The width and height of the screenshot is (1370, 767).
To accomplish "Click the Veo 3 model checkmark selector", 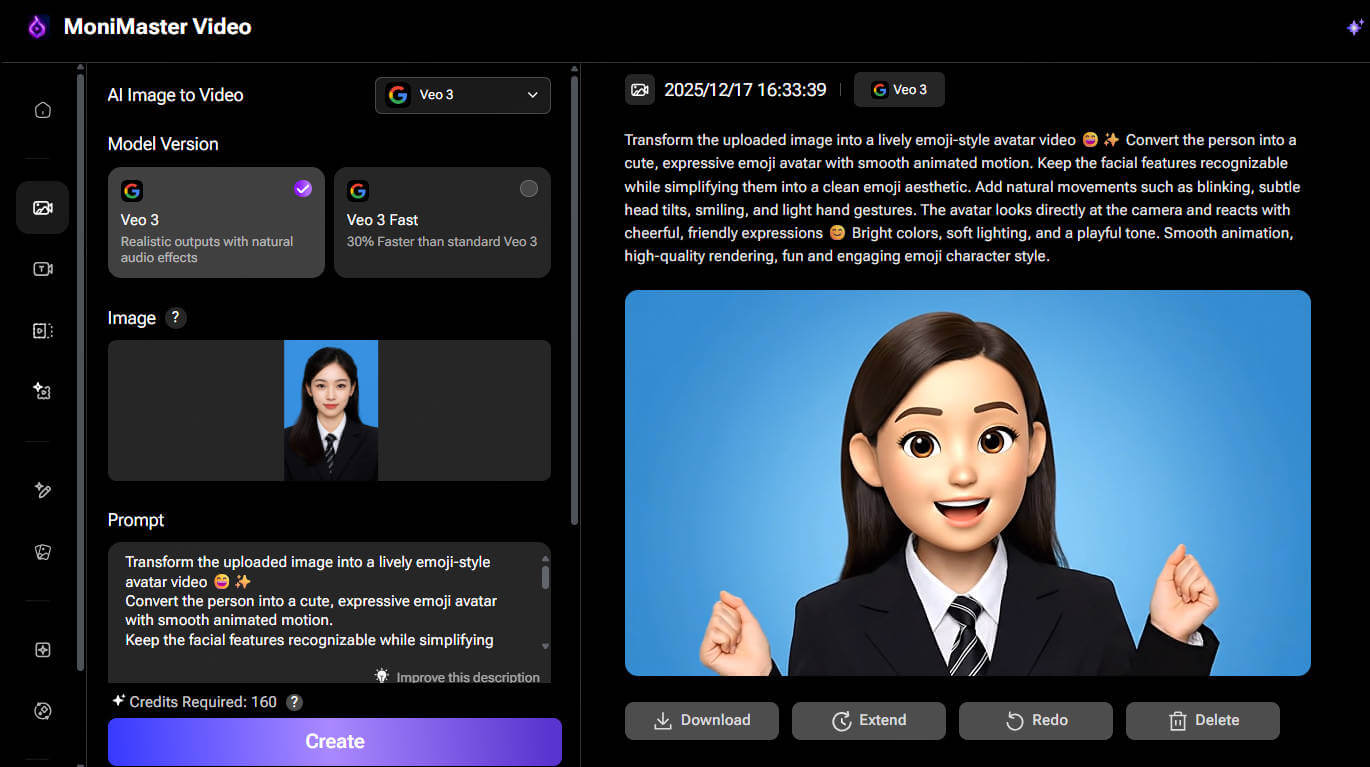I will pos(302,188).
